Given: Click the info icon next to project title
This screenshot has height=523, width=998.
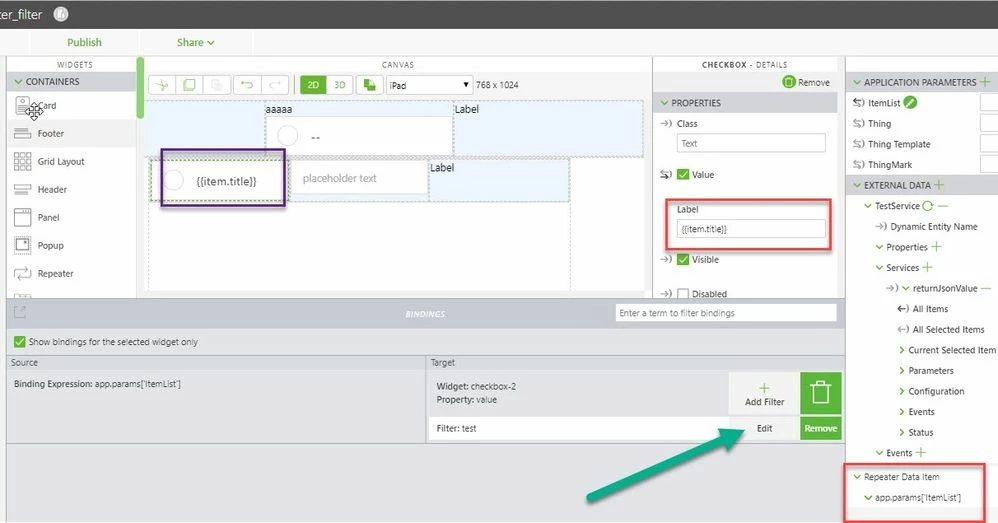Looking at the screenshot, I should (x=60, y=14).
